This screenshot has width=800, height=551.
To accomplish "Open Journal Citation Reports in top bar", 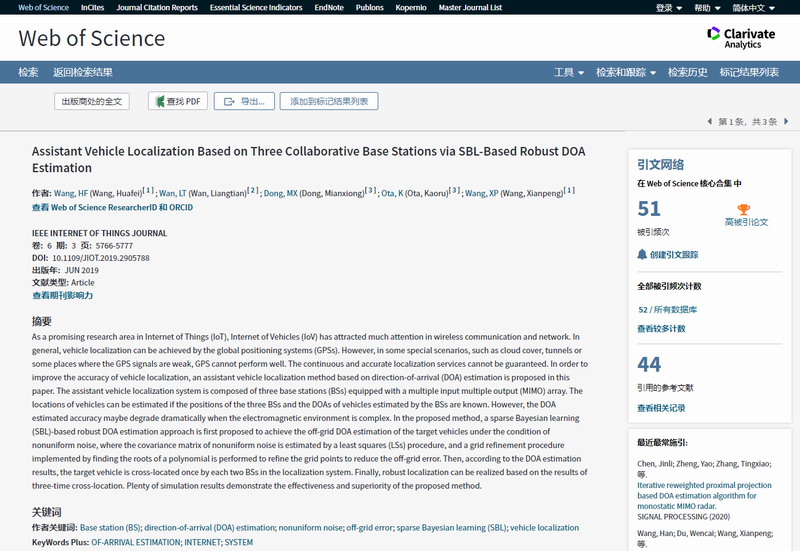I will coord(156,8).
